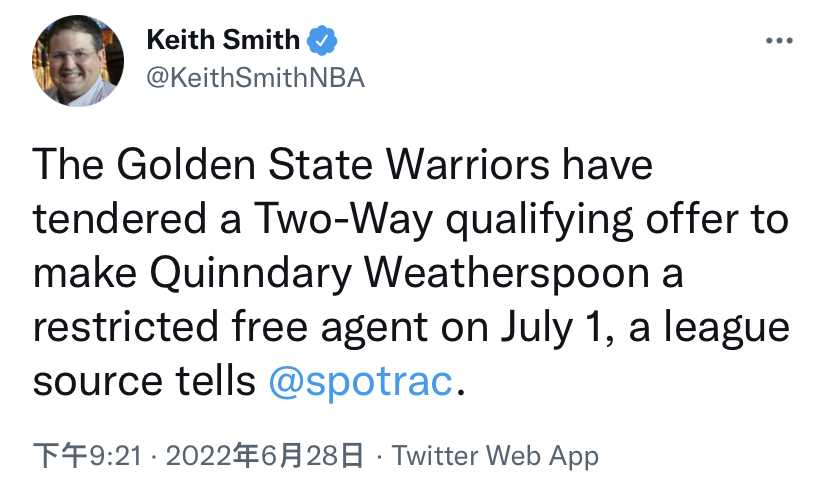Viewport: 828px width, 496px height.
Task: Click the words Golden State Warriors
Action: click(333, 164)
